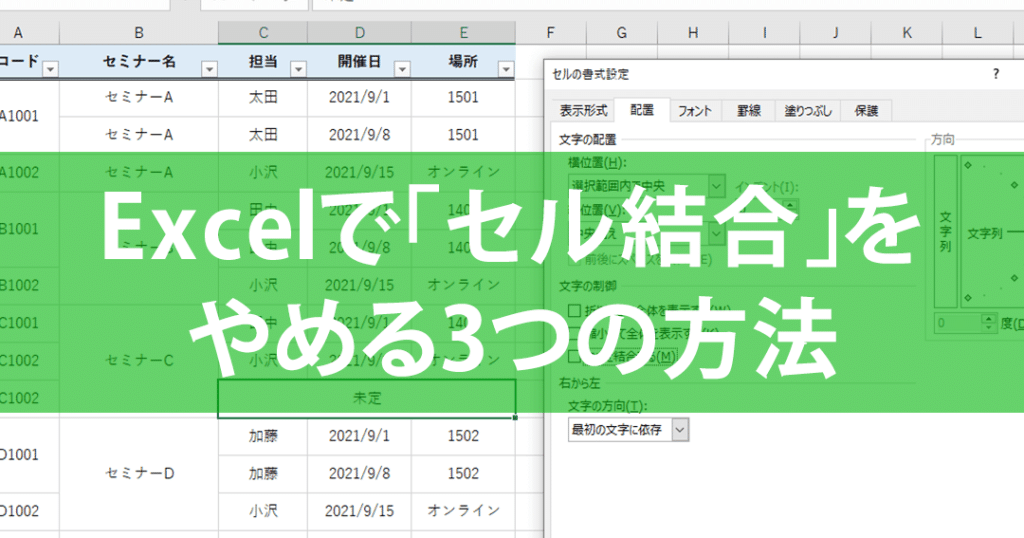Open the 開催日 column filter dropdown

402,69
